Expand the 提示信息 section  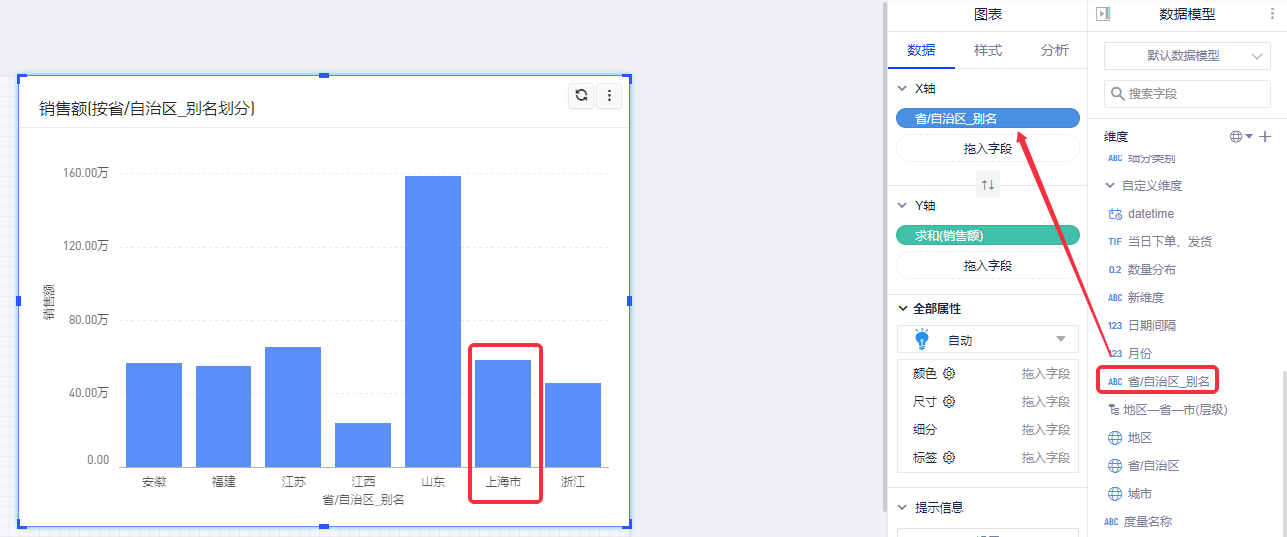coord(902,508)
